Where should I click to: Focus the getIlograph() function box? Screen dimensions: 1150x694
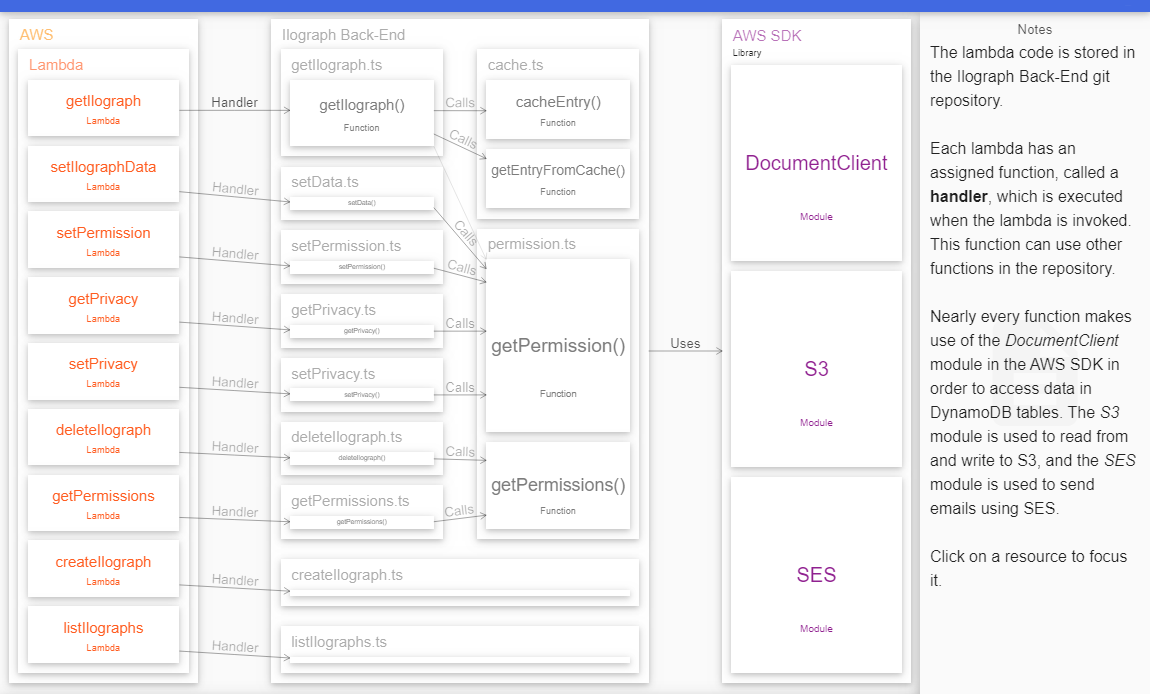click(361, 110)
